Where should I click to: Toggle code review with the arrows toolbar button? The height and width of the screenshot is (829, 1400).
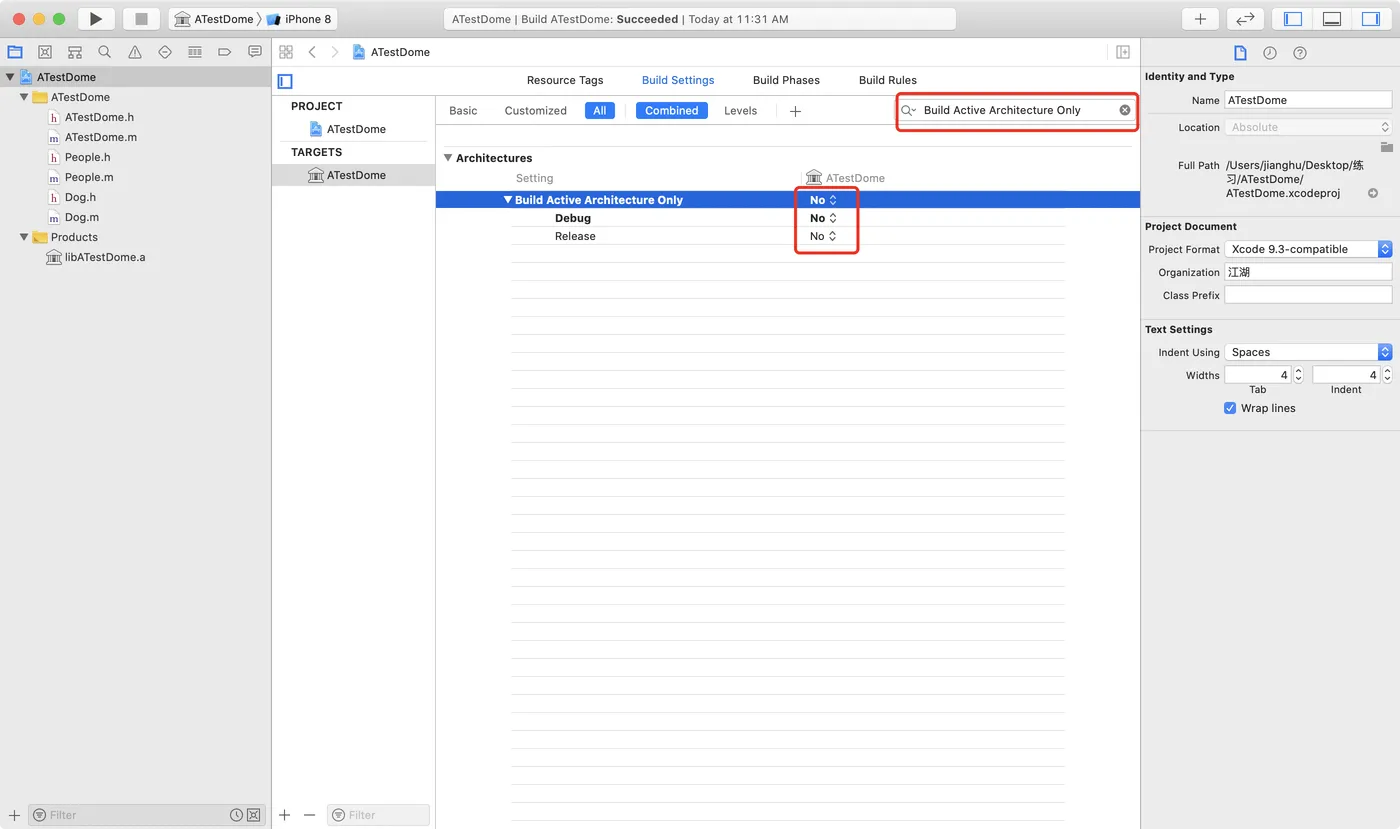coord(1245,19)
